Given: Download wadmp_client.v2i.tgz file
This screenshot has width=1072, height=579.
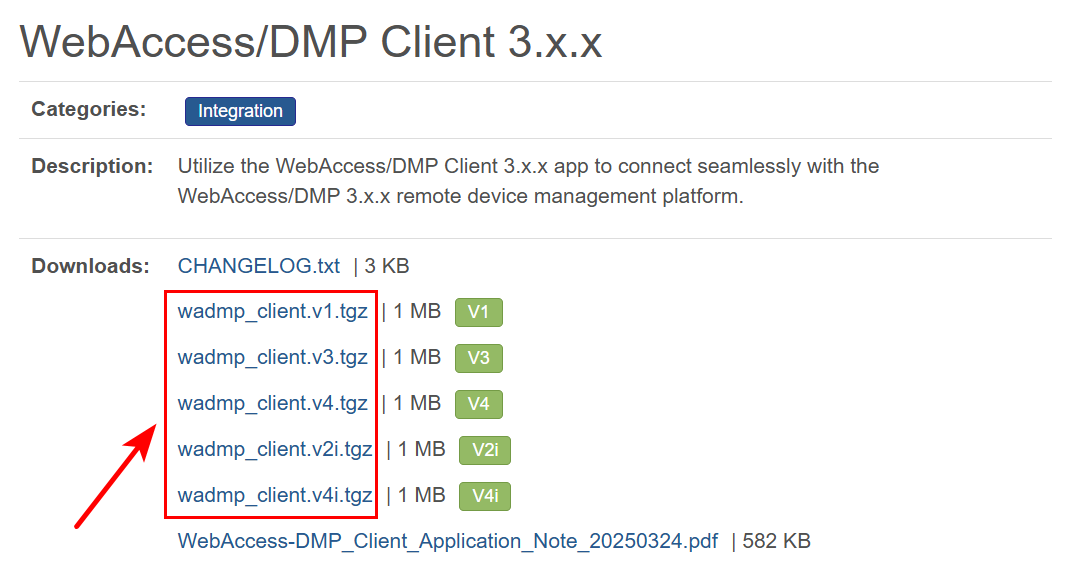Looking at the screenshot, I should (x=275, y=449).
